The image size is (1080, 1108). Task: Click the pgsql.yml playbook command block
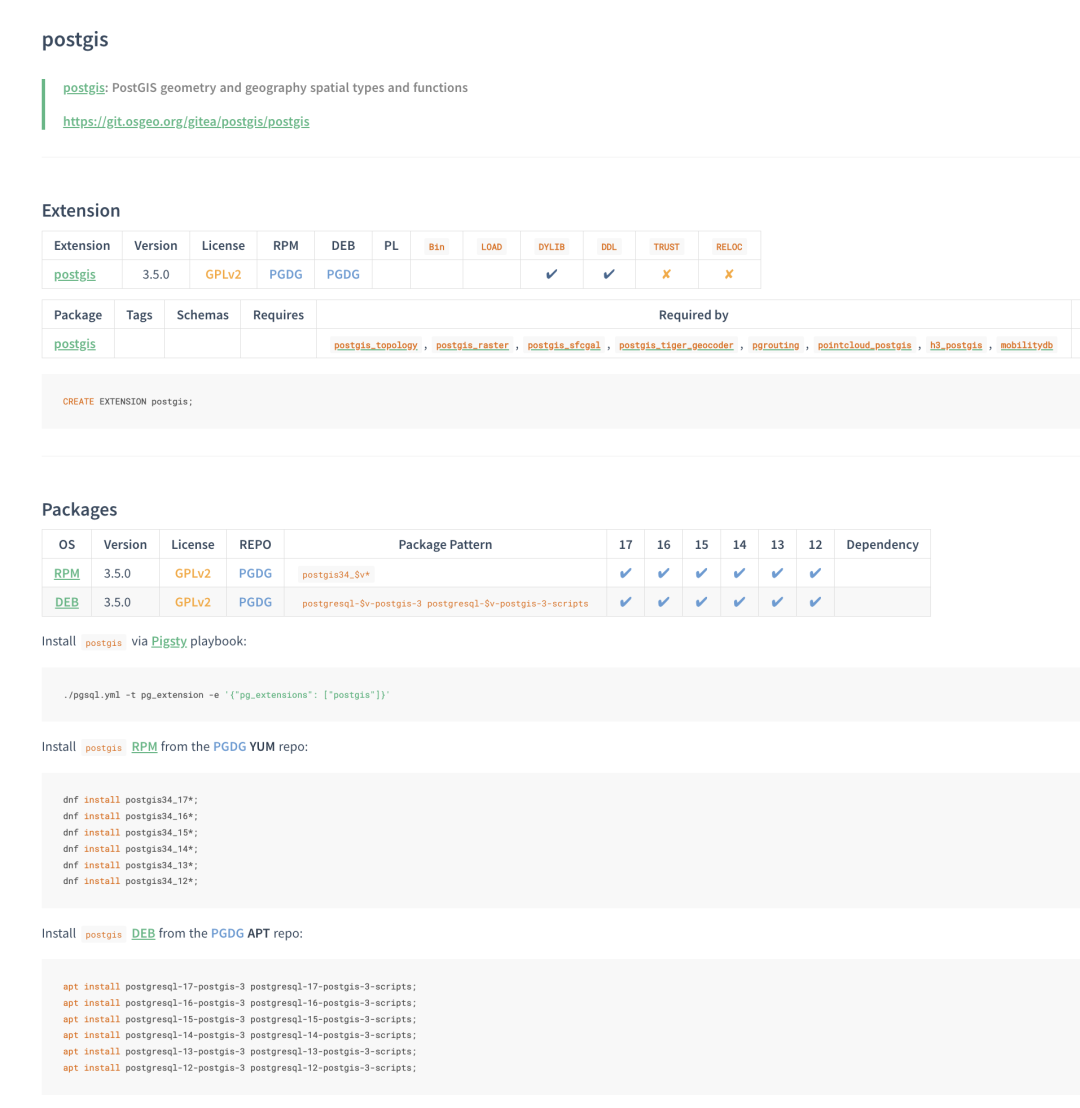click(x=560, y=695)
